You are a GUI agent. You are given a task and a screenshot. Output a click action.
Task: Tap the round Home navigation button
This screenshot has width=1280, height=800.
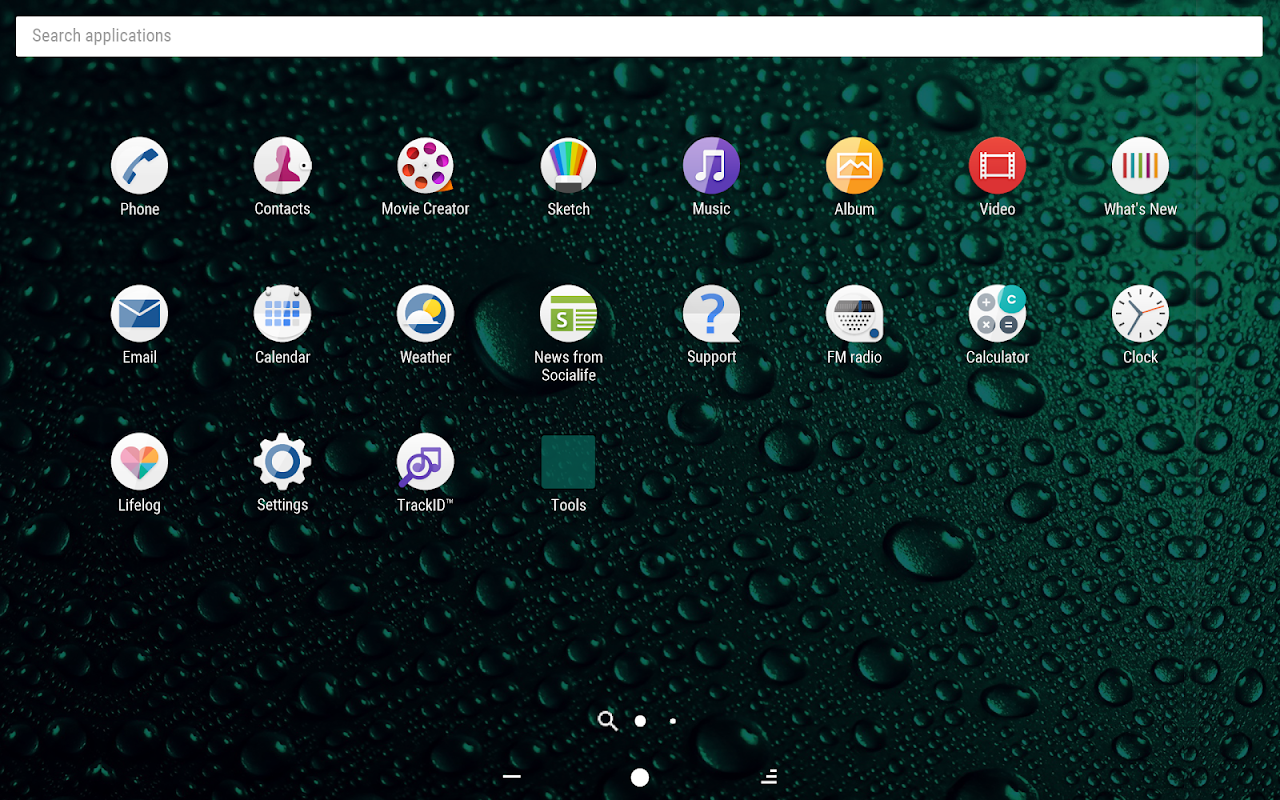point(640,777)
